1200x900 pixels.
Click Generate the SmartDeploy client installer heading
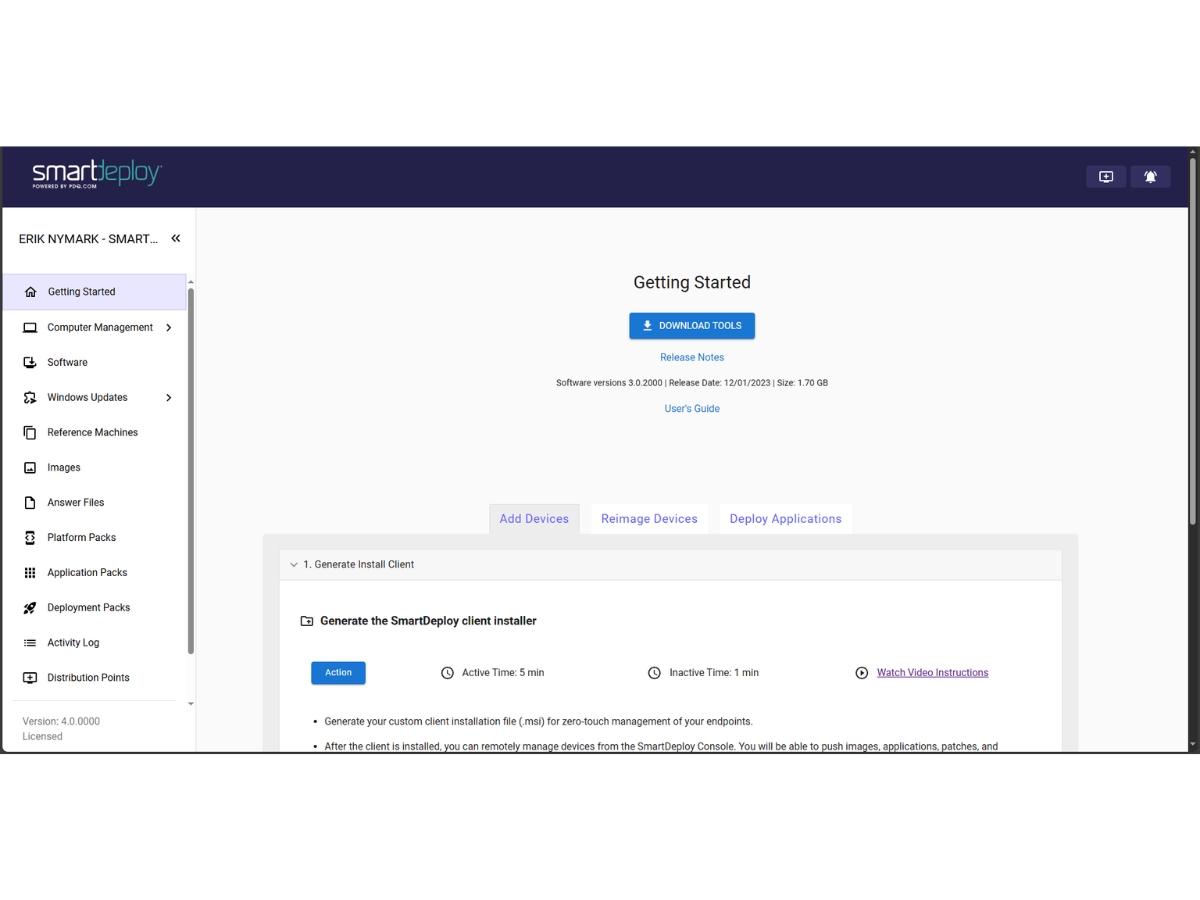click(428, 621)
